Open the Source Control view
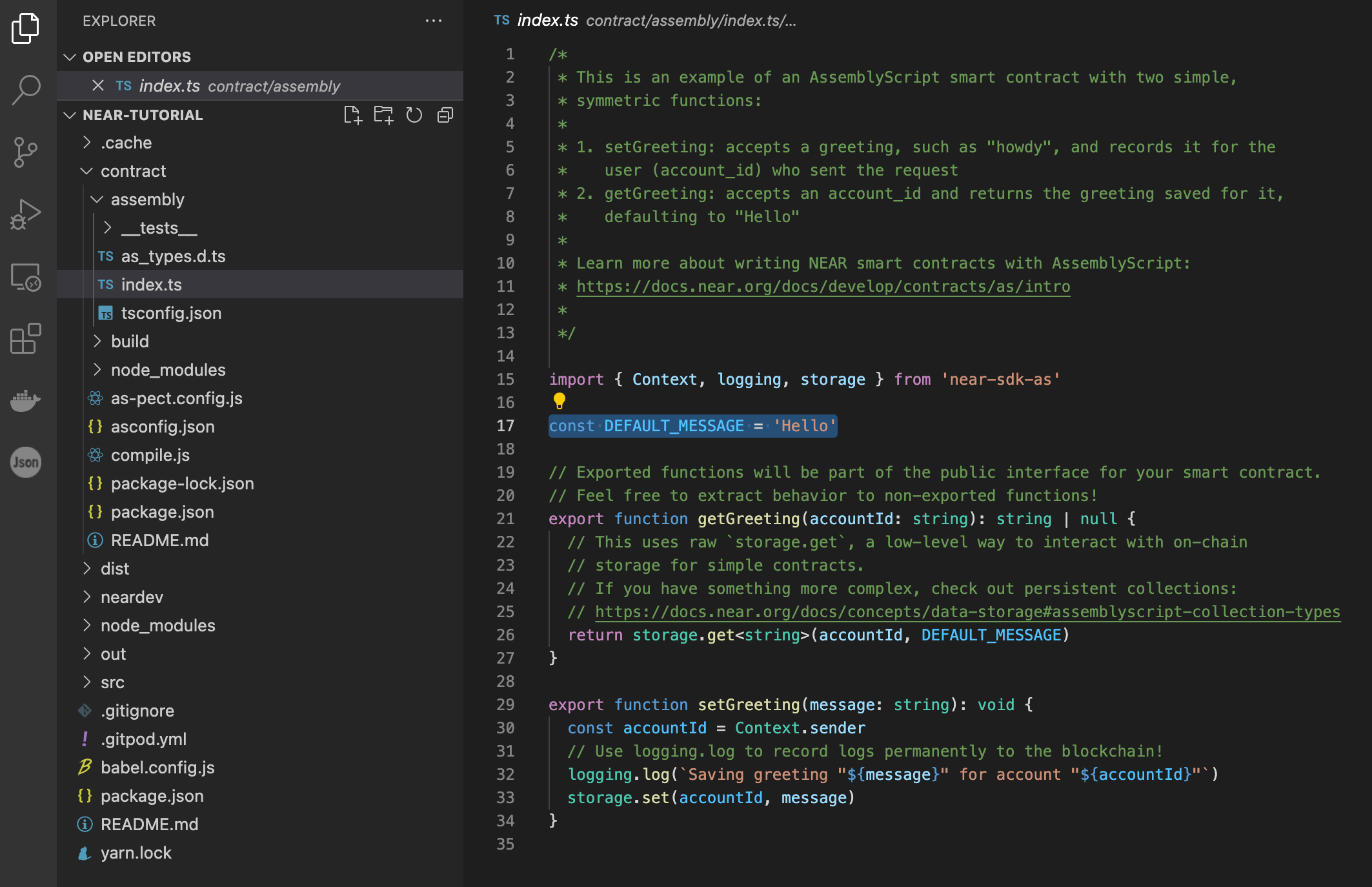The width and height of the screenshot is (1372, 887). pyautogui.click(x=26, y=152)
